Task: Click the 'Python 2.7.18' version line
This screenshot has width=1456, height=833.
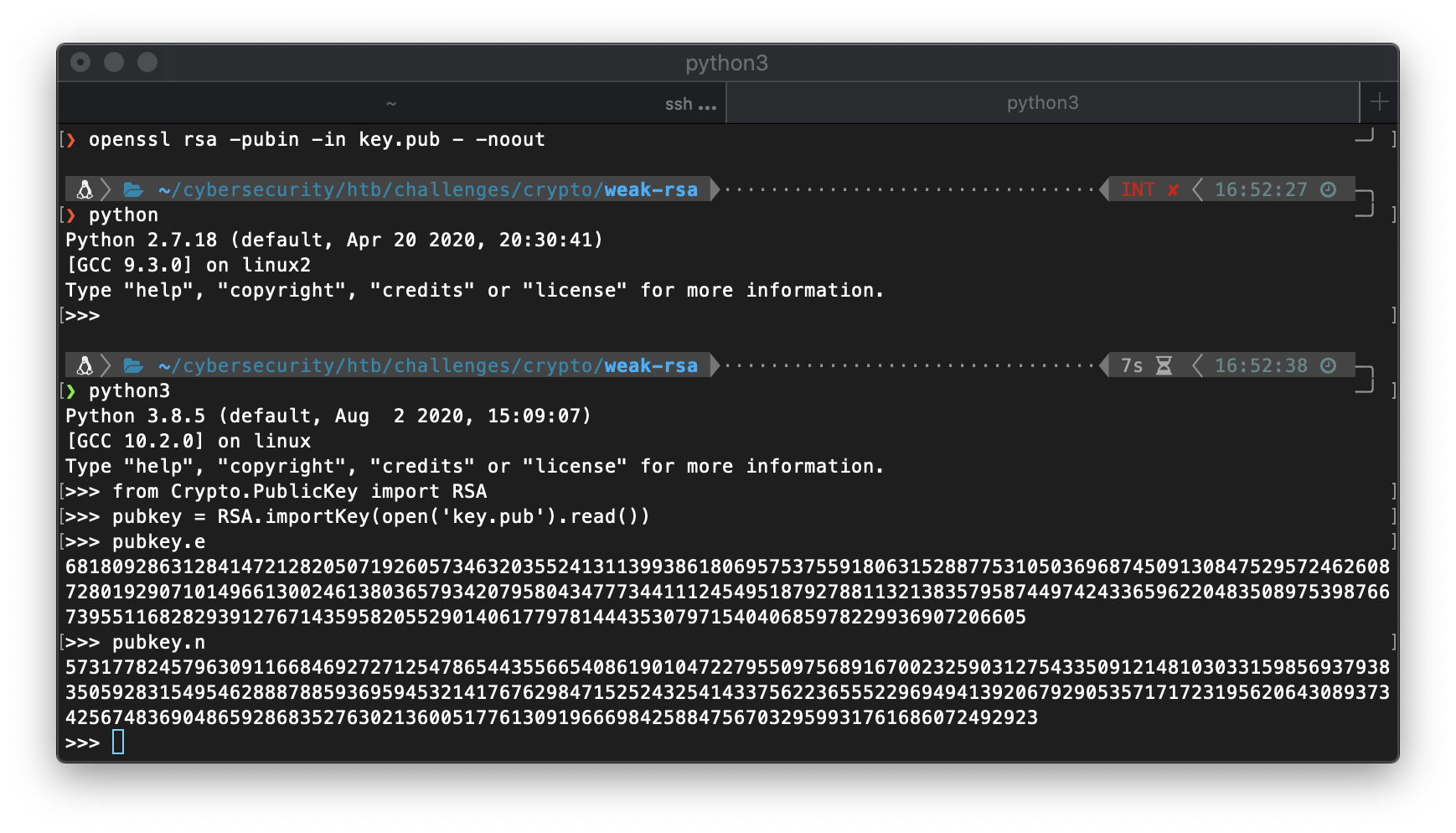Action: pyautogui.click(x=334, y=241)
